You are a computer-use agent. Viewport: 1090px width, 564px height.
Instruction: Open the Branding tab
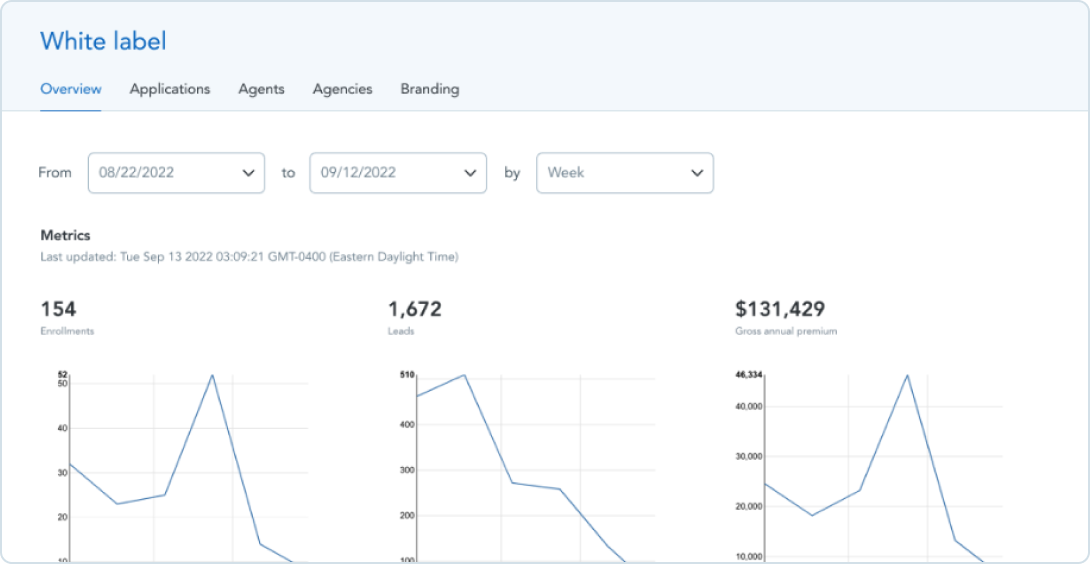(x=430, y=89)
